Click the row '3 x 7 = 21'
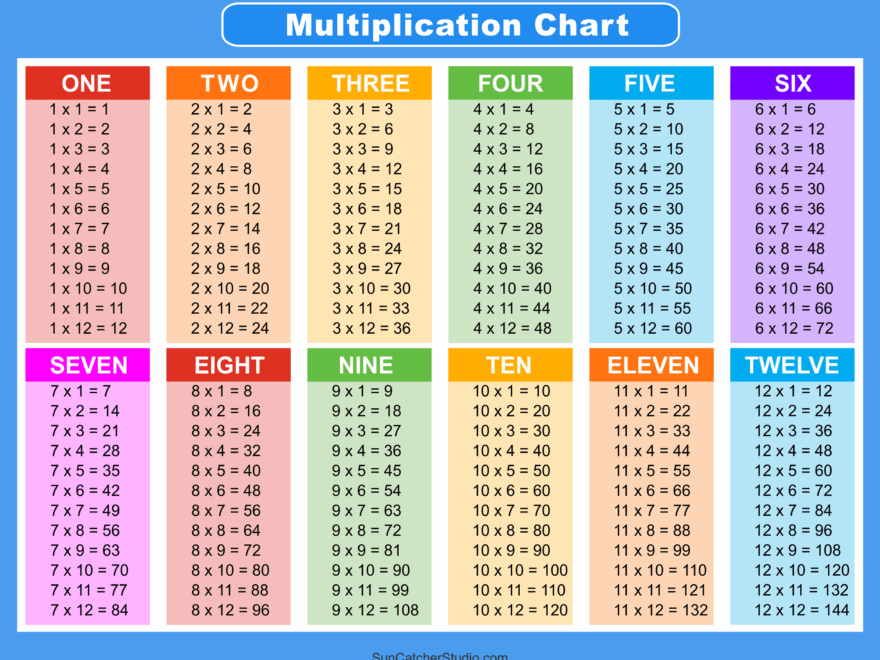Image resolution: width=880 pixels, height=660 pixels. pyautogui.click(x=366, y=228)
